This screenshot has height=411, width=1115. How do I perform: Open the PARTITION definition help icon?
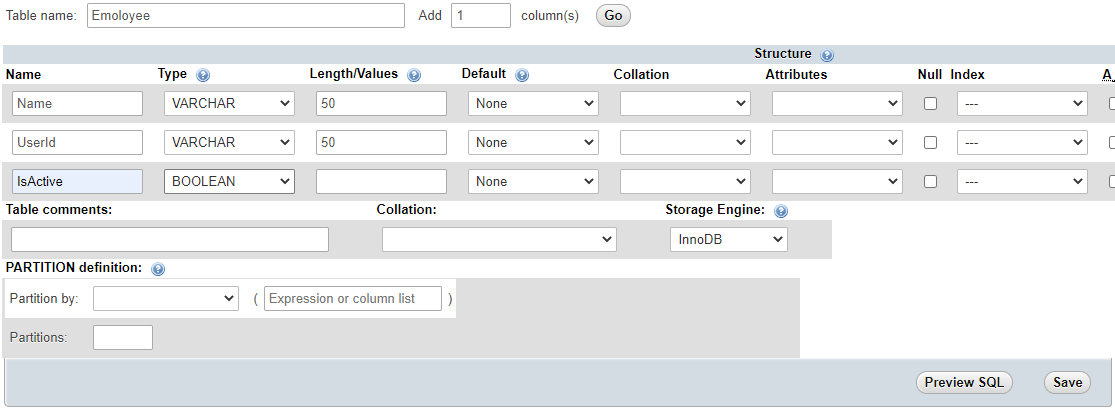pos(158,269)
